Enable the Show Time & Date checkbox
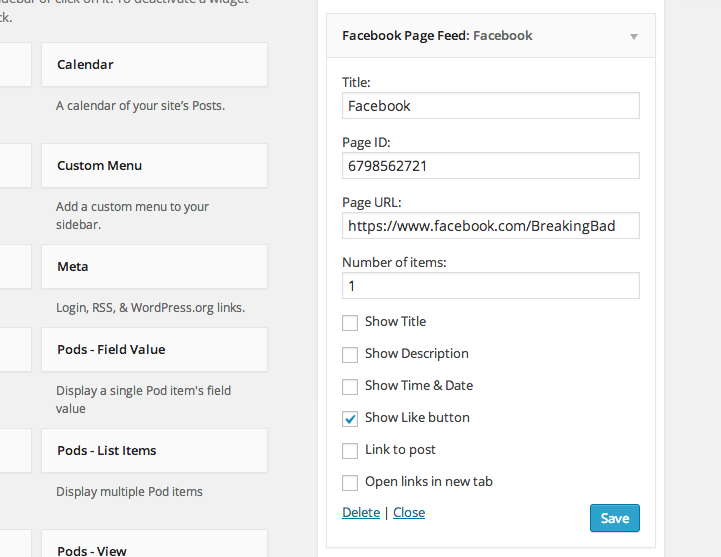This screenshot has height=557, width=721. tap(350, 386)
